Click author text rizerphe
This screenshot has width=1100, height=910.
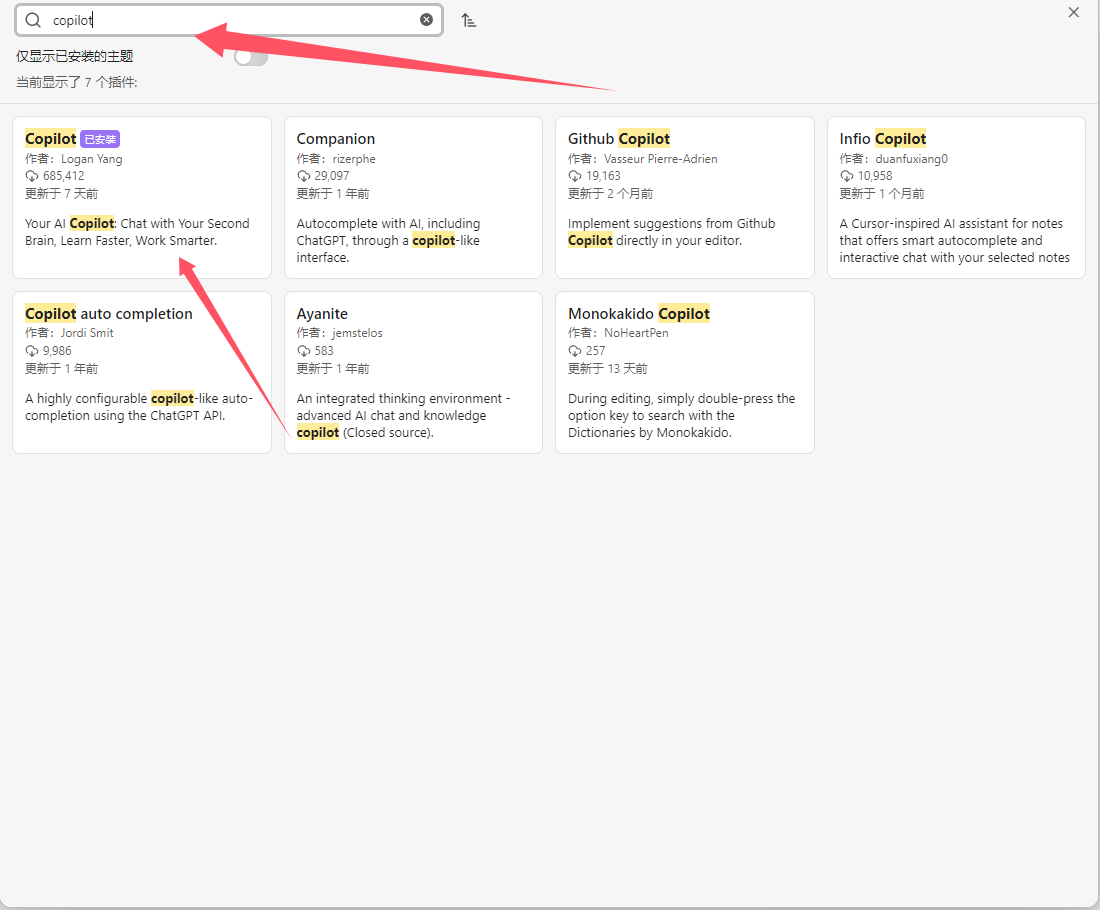(354, 159)
